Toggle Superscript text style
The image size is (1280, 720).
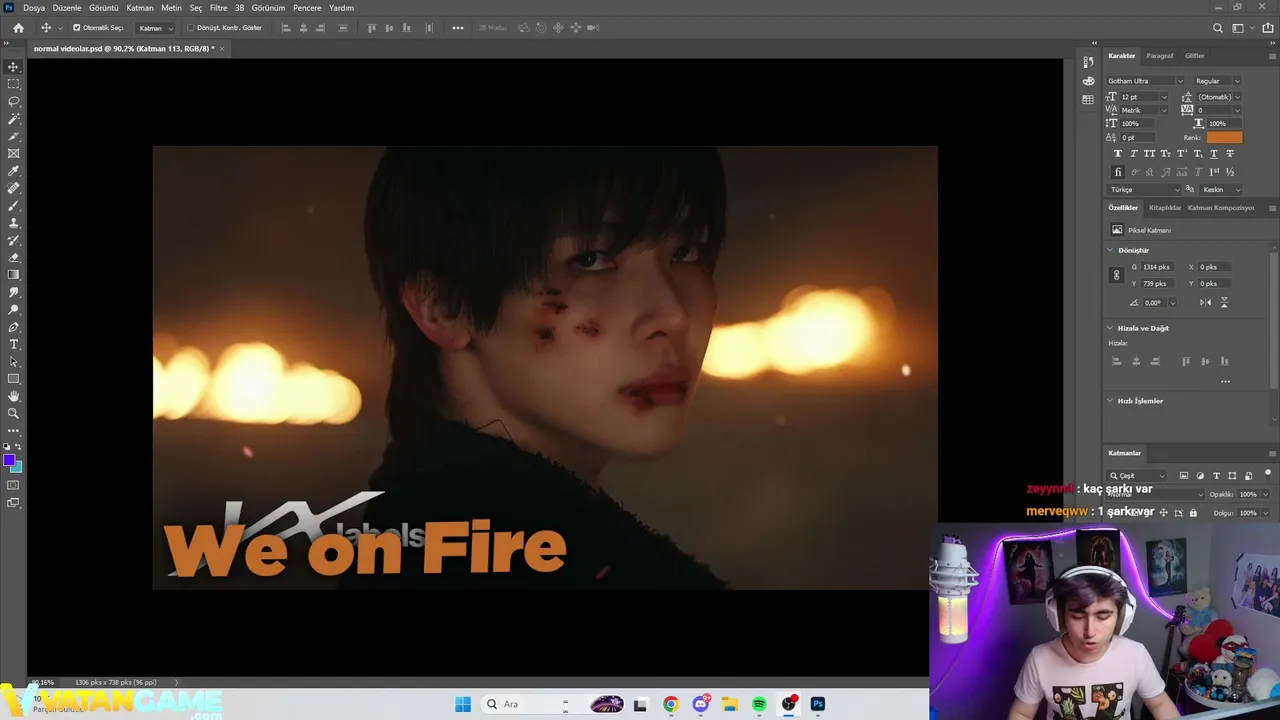pyautogui.click(x=1181, y=153)
